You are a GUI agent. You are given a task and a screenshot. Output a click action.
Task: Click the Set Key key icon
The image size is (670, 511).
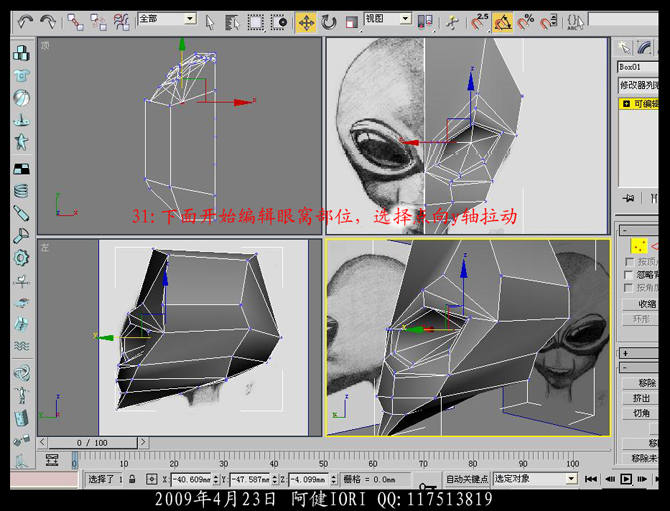click(428, 488)
